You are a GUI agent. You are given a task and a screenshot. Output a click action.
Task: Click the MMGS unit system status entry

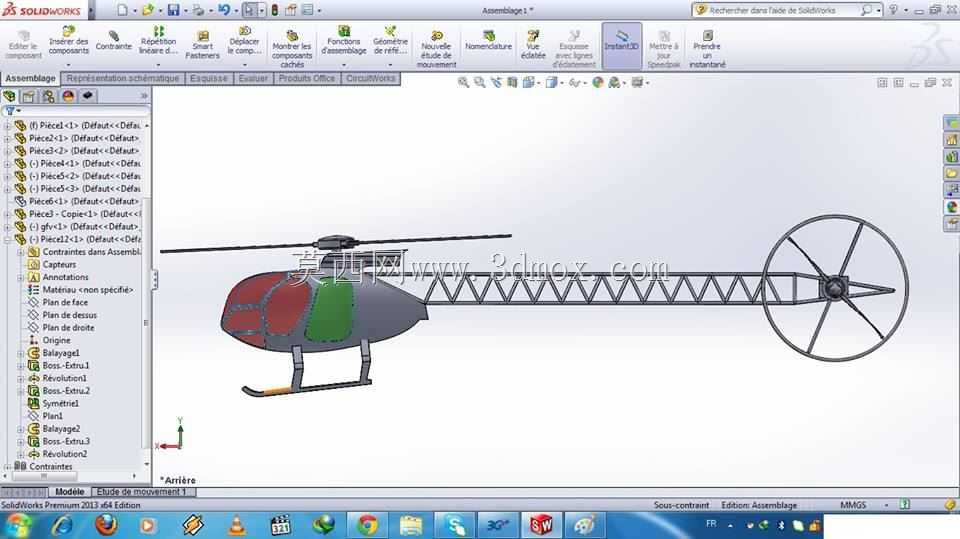[x=853, y=505]
